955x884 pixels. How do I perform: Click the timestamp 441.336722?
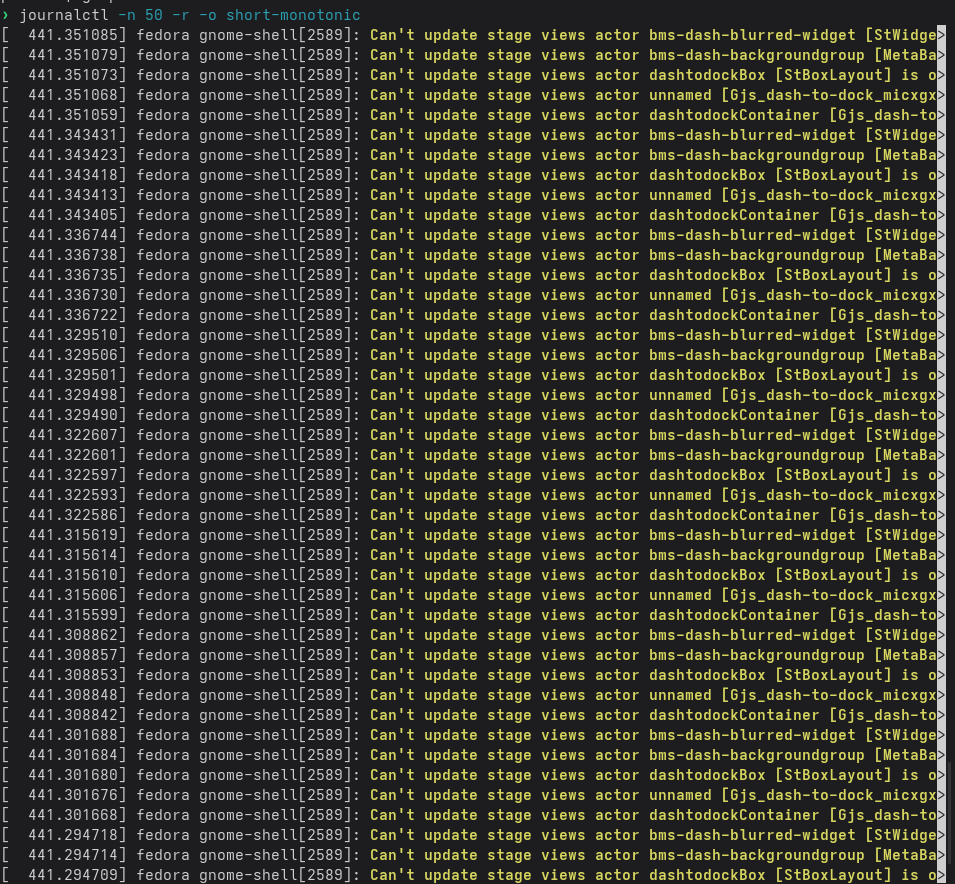tap(73, 315)
